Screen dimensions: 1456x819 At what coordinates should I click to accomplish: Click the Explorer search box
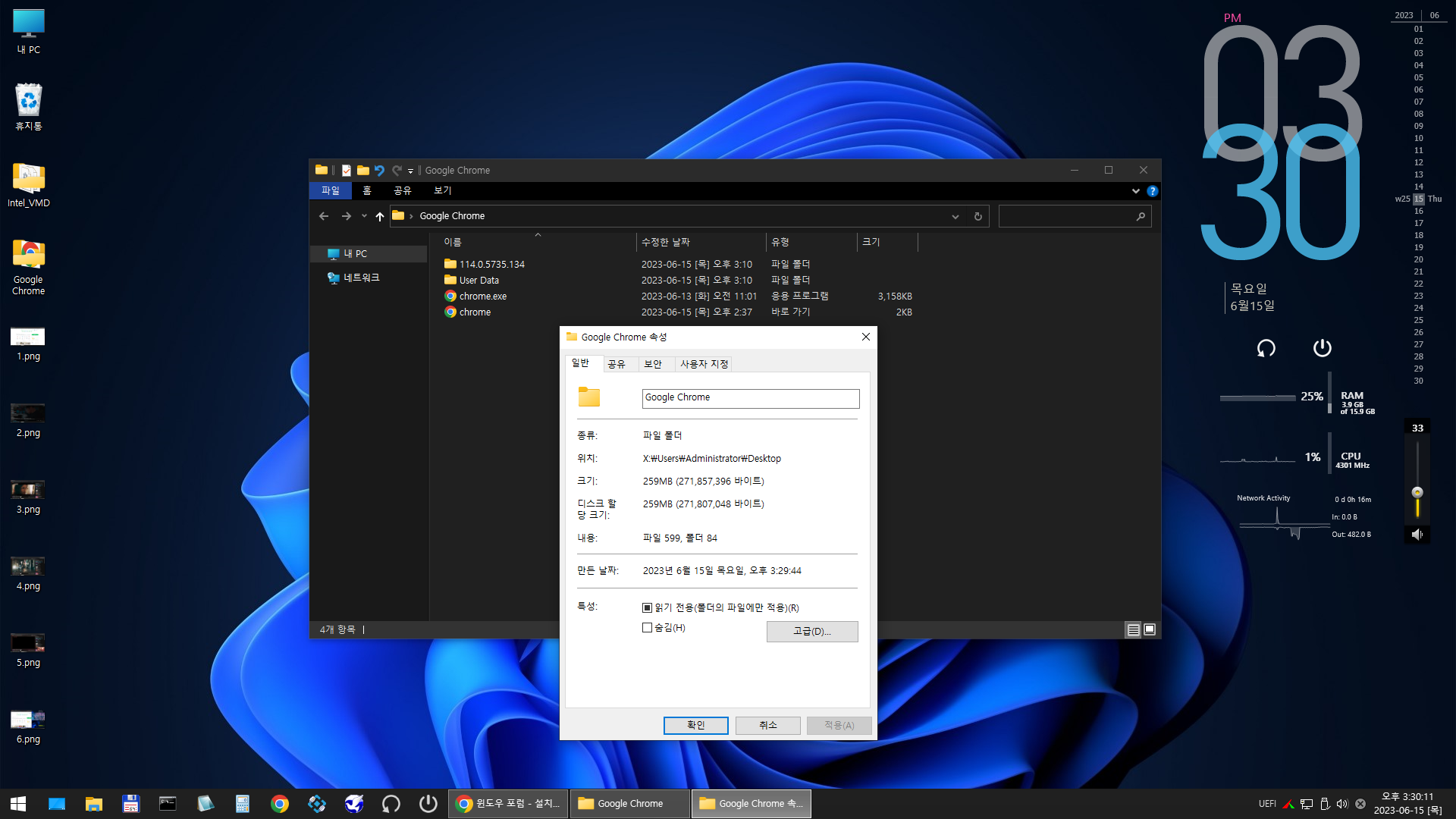coord(1075,217)
